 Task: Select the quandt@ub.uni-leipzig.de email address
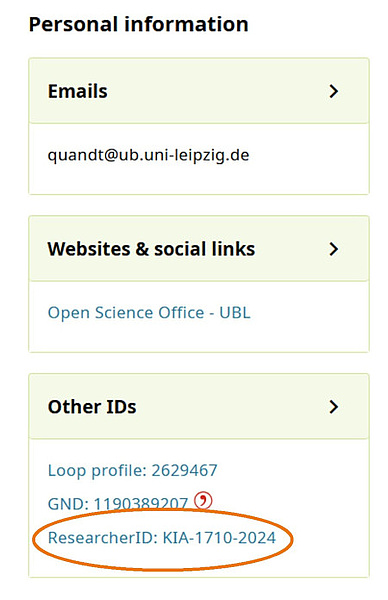pos(148,155)
